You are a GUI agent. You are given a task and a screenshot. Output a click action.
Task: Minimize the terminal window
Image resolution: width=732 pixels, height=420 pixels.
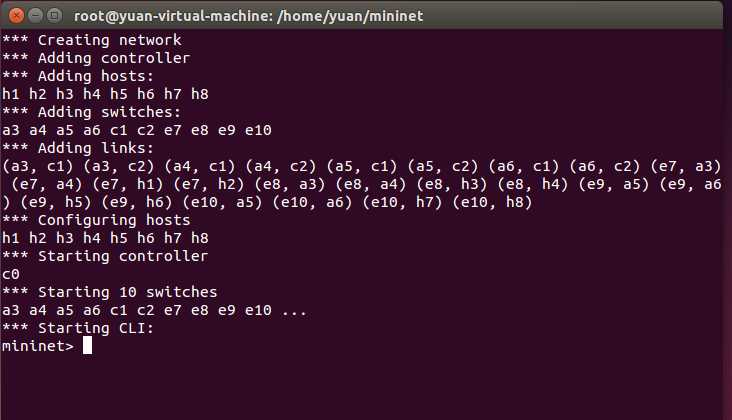[35, 16]
